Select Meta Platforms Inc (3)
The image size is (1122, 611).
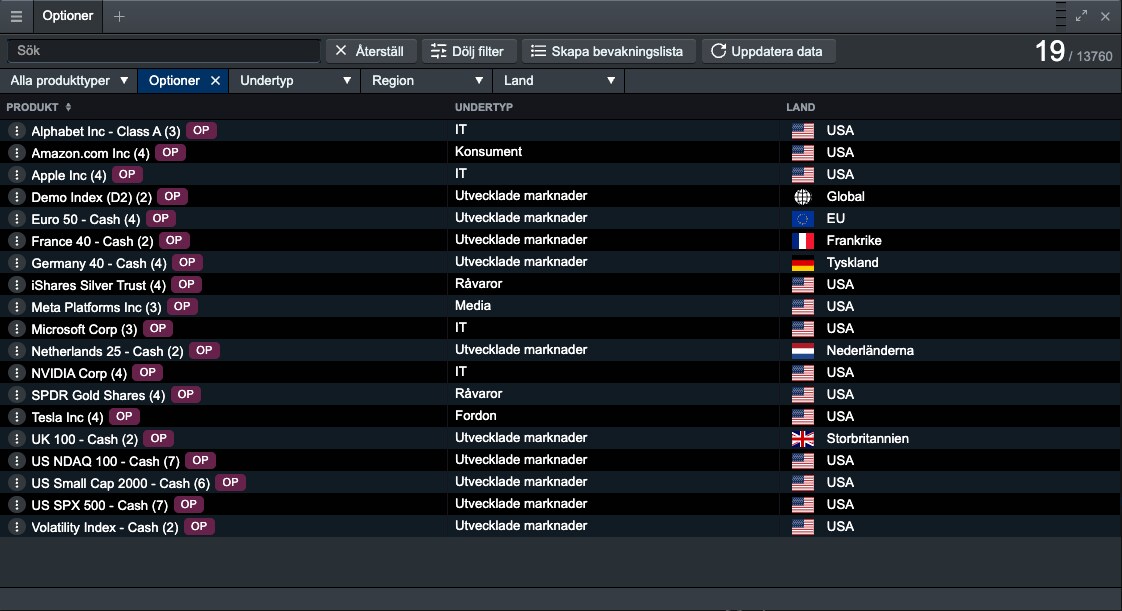[x=97, y=308]
